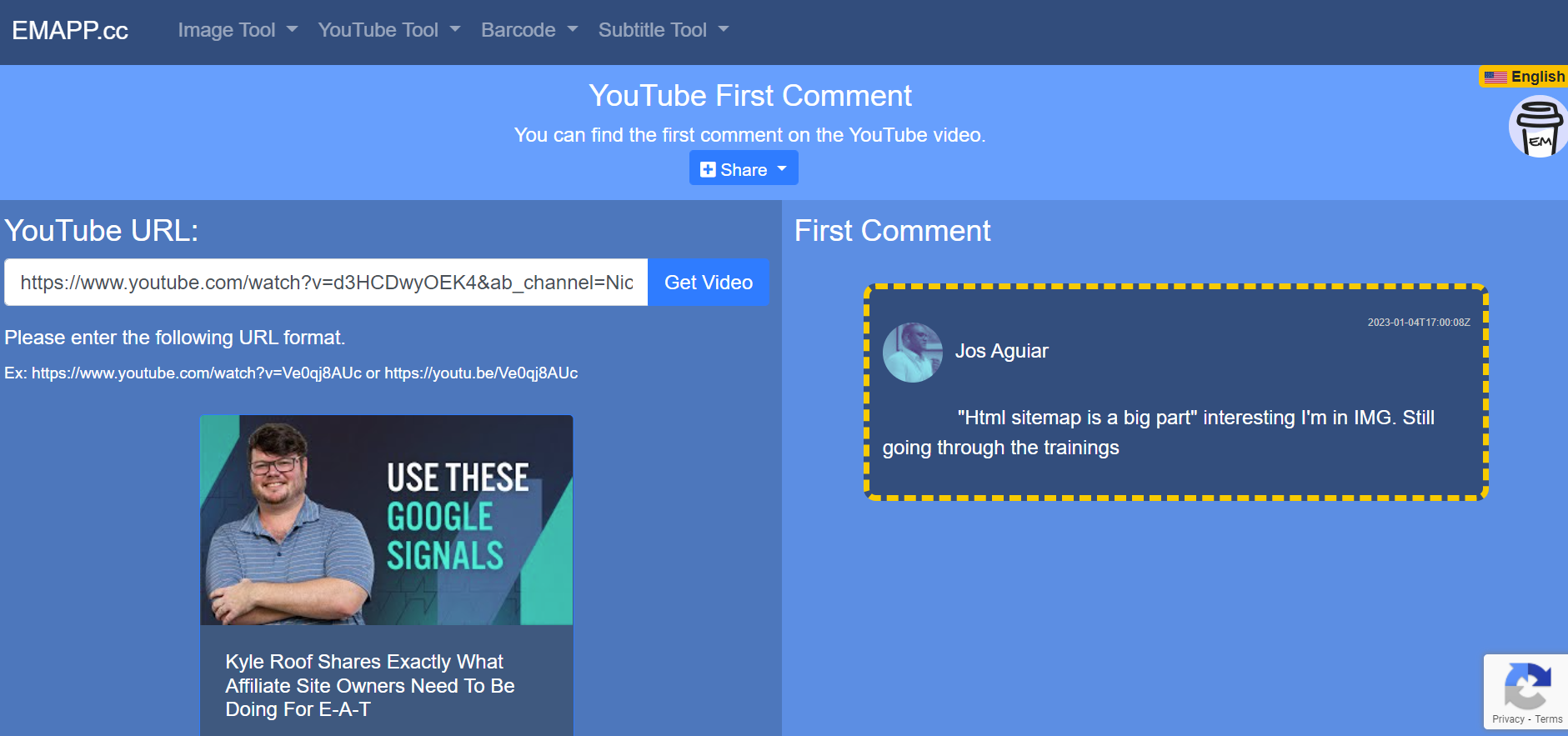Image resolution: width=1568 pixels, height=736 pixels.
Task: Click the Kyle Roof video title text
Action: coord(369,685)
